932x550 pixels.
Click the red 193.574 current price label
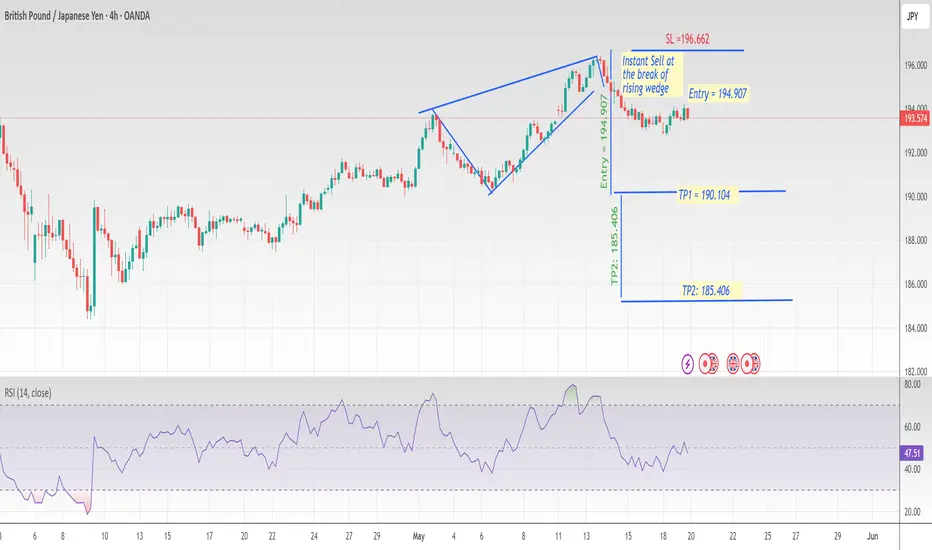(915, 118)
